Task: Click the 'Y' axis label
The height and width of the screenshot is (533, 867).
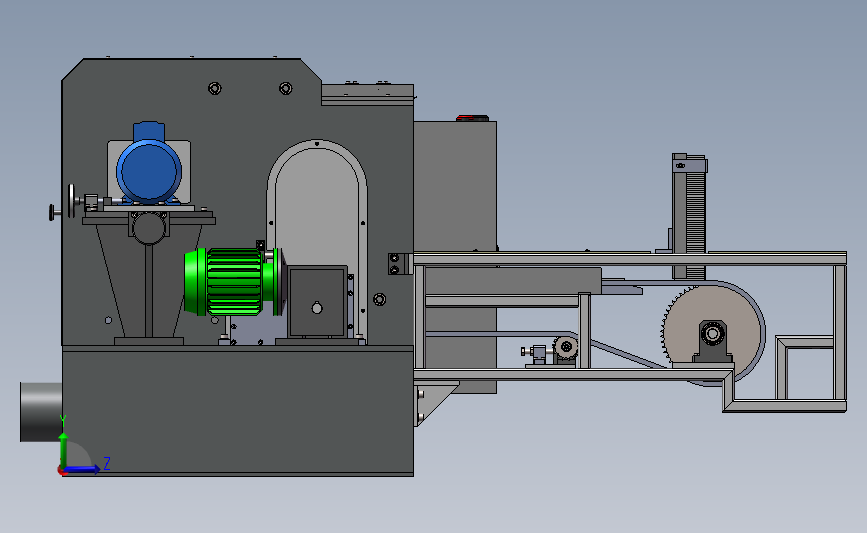Action: [63, 421]
